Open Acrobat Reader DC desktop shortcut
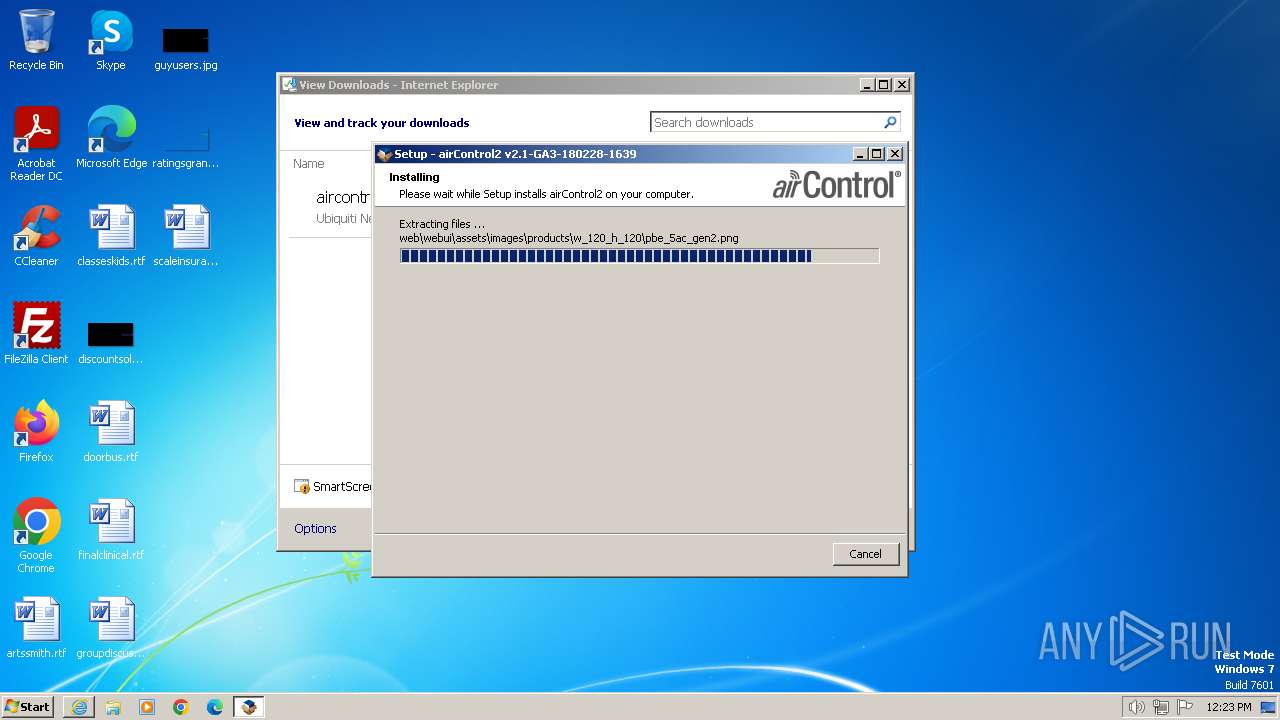This screenshot has width=1280, height=720. tap(36, 144)
